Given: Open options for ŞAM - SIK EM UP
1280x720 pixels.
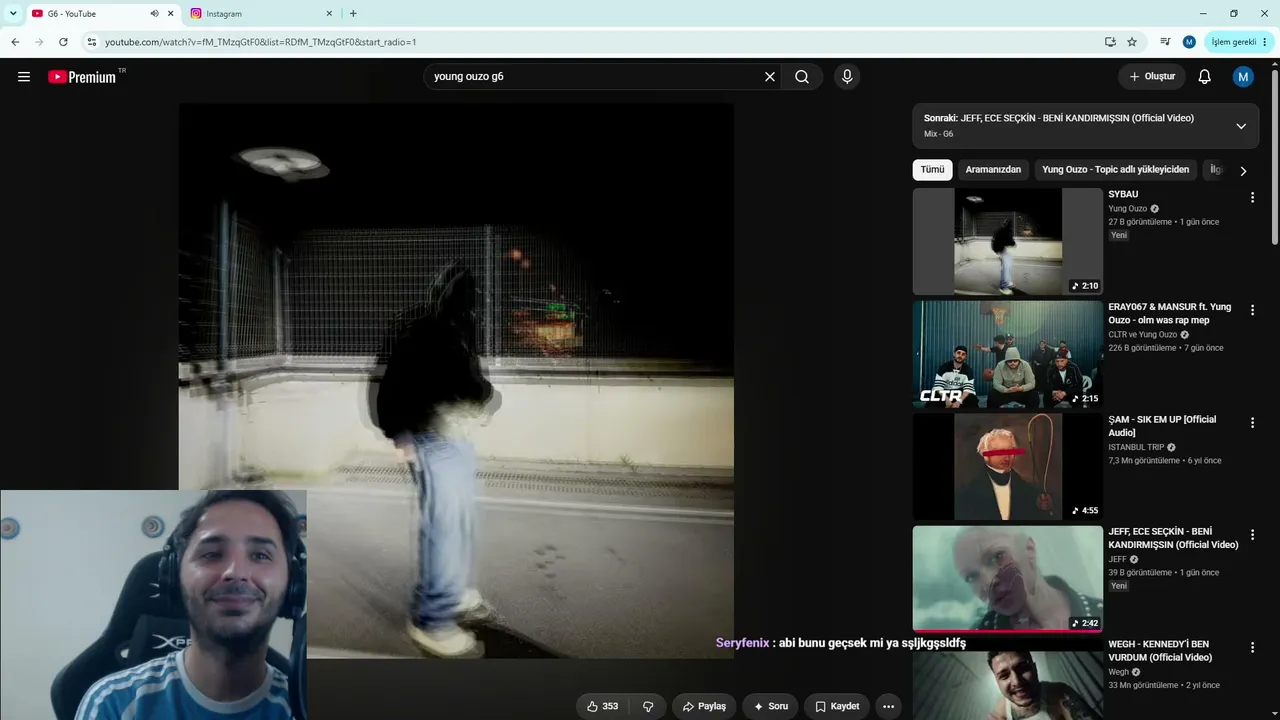Looking at the screenshot, I should (x=1252, y=423).
